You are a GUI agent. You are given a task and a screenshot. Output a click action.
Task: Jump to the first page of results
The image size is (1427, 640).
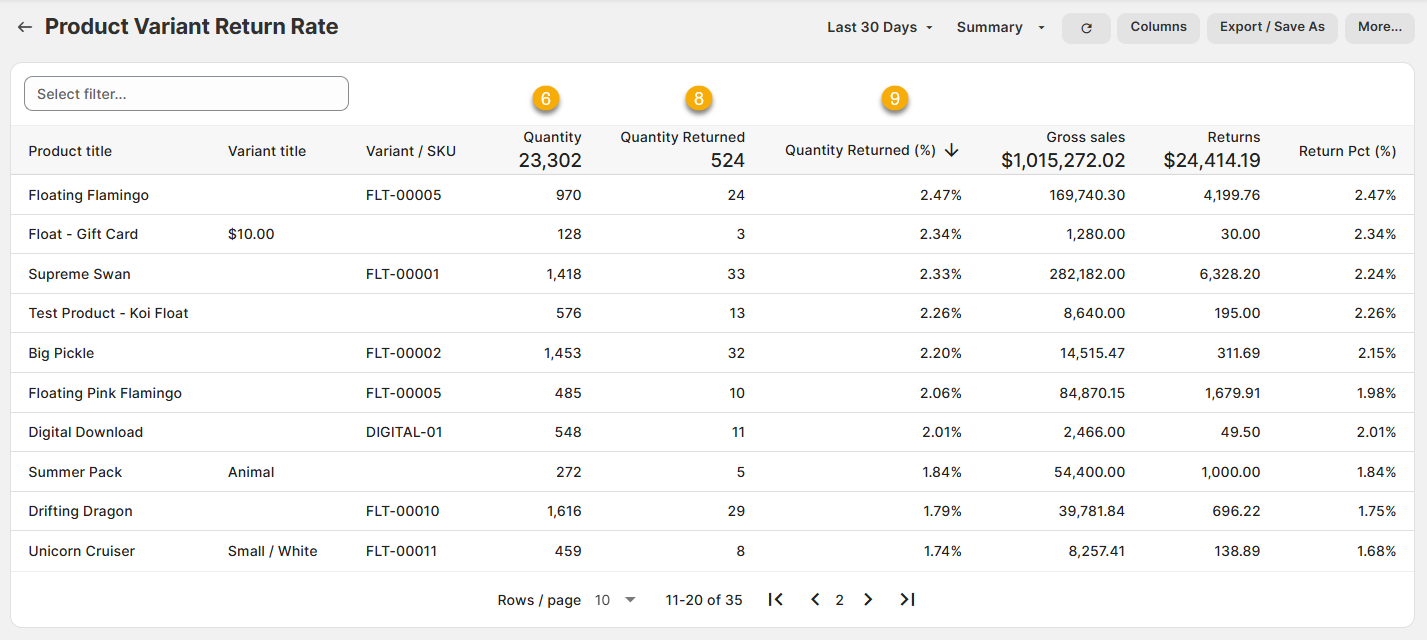(775, 600)
